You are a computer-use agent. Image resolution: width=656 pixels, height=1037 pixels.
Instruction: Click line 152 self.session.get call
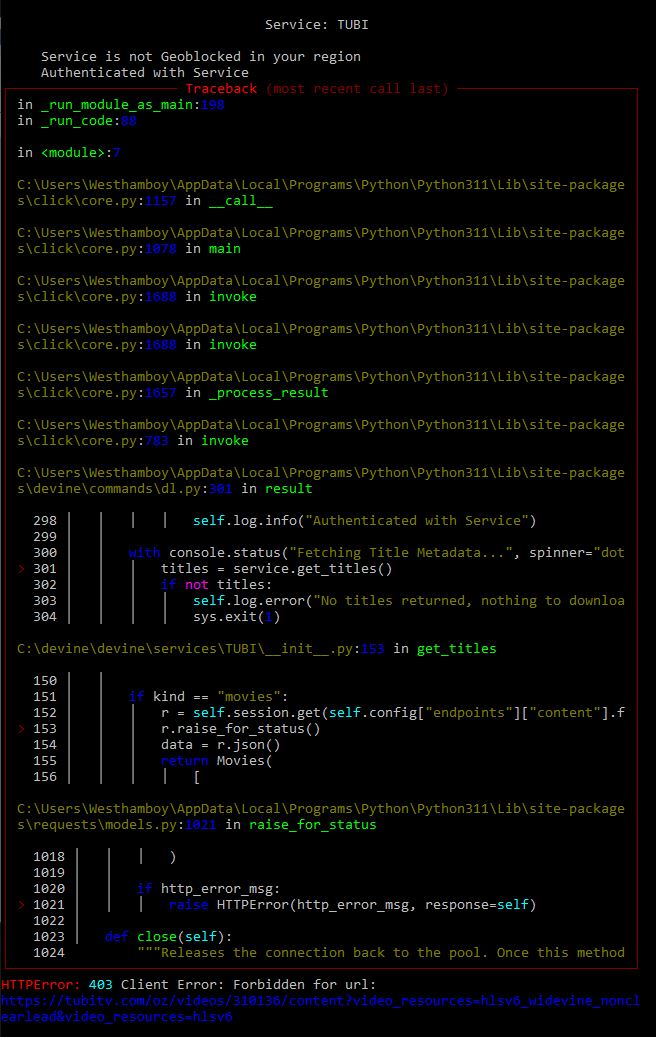[x=393, y=712]
